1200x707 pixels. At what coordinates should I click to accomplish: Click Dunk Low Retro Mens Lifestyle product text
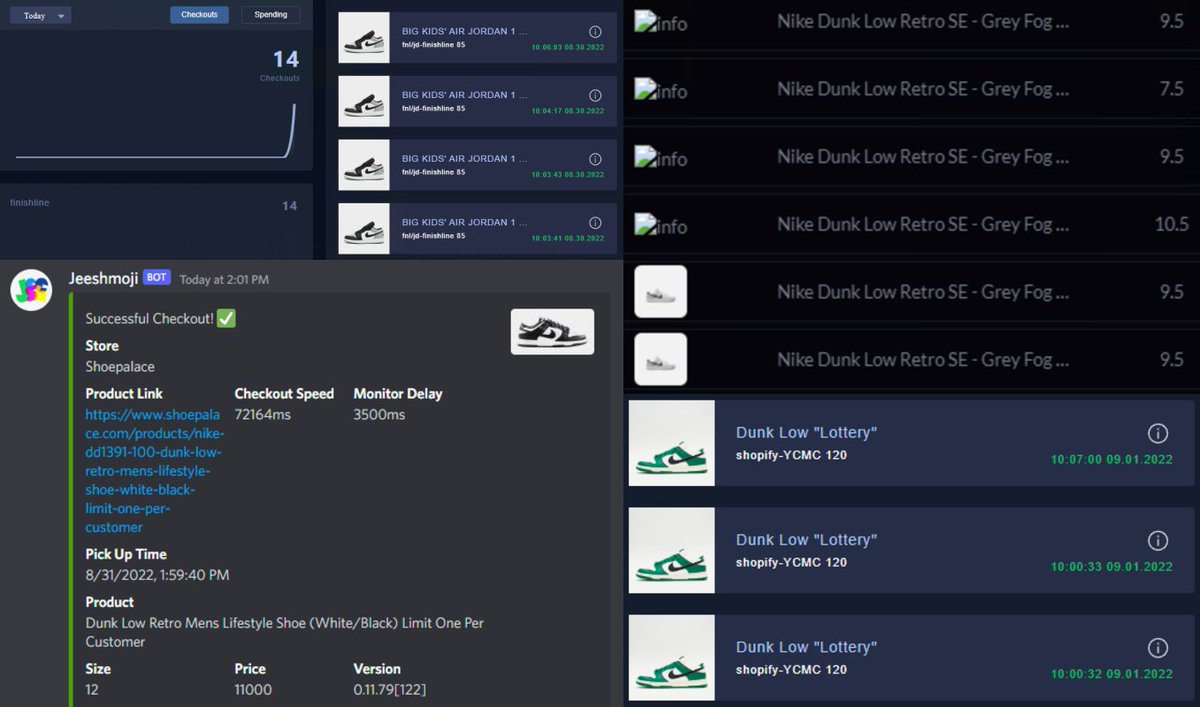coord(285,632)
